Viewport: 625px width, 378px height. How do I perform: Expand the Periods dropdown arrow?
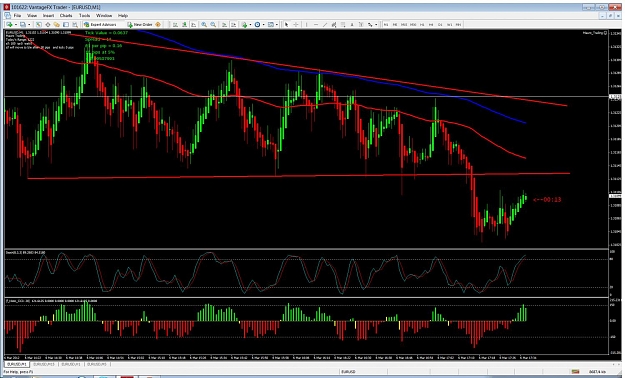pyautogui.click(x=263, y=24)
